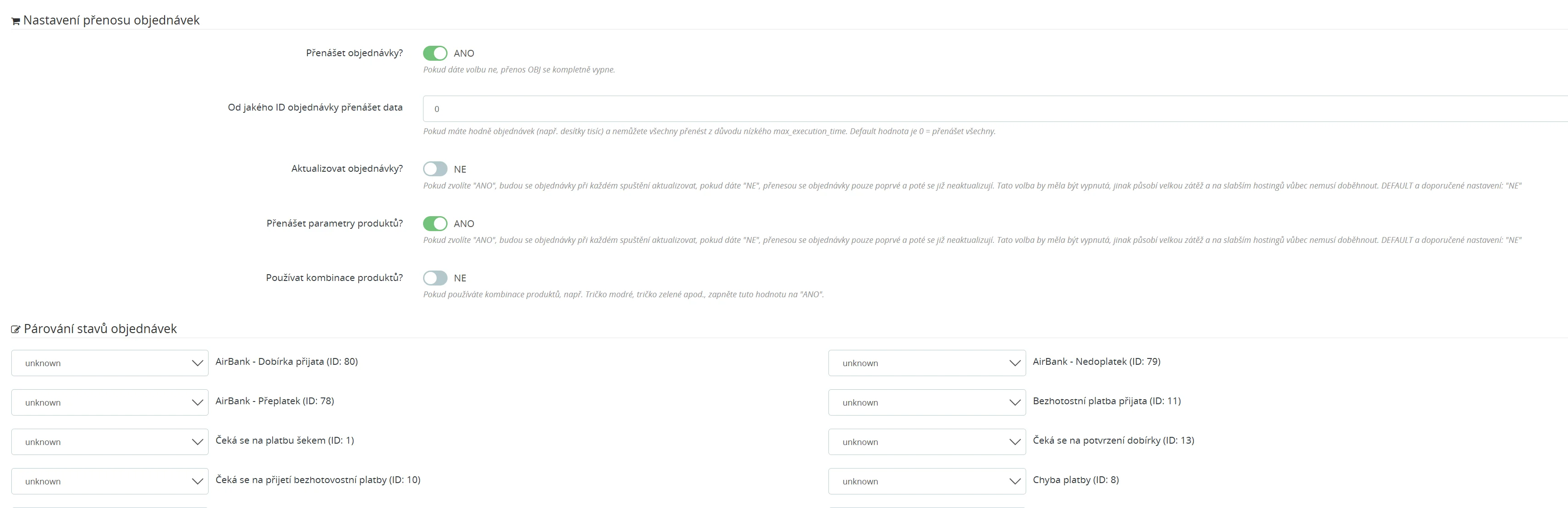Open dropdown for Čeká se na přijetí bezhotovostní platby
Image resolution: width=1568 pixels, height=508 pixels.
110,481
